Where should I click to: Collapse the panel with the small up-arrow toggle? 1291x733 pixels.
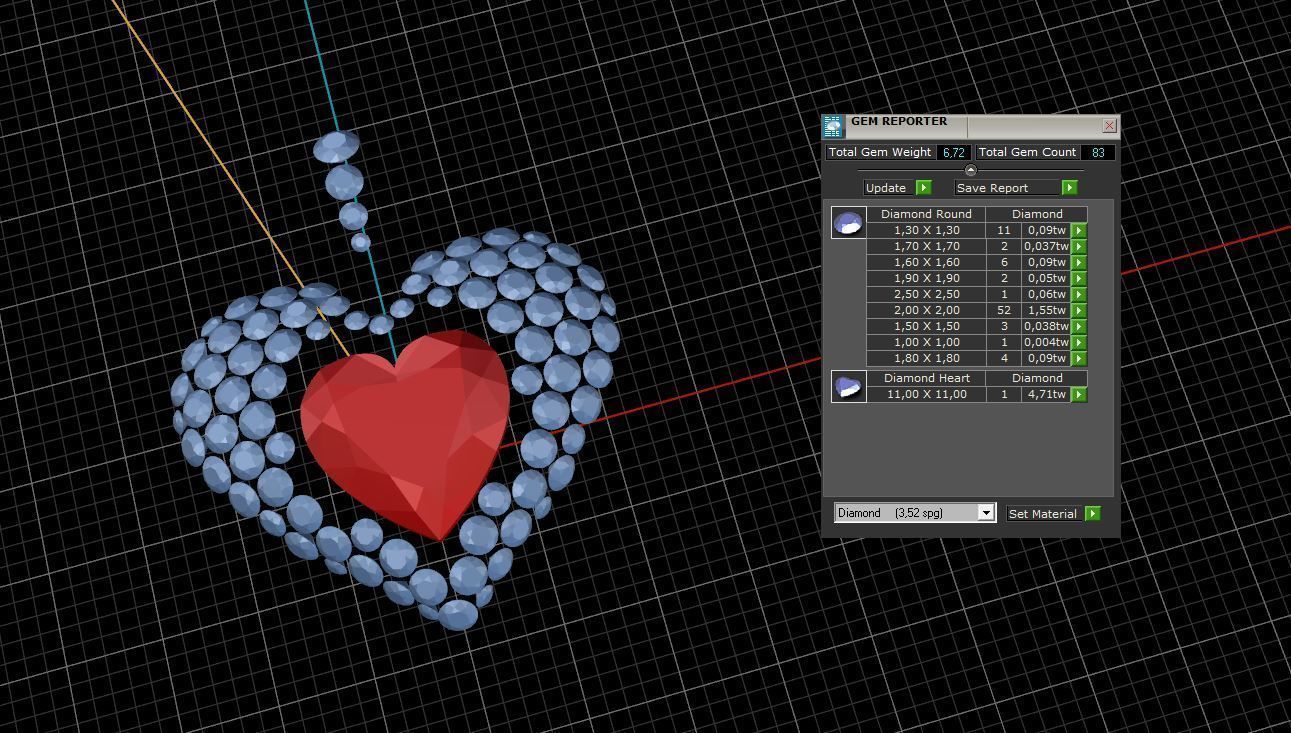[970, 171]
